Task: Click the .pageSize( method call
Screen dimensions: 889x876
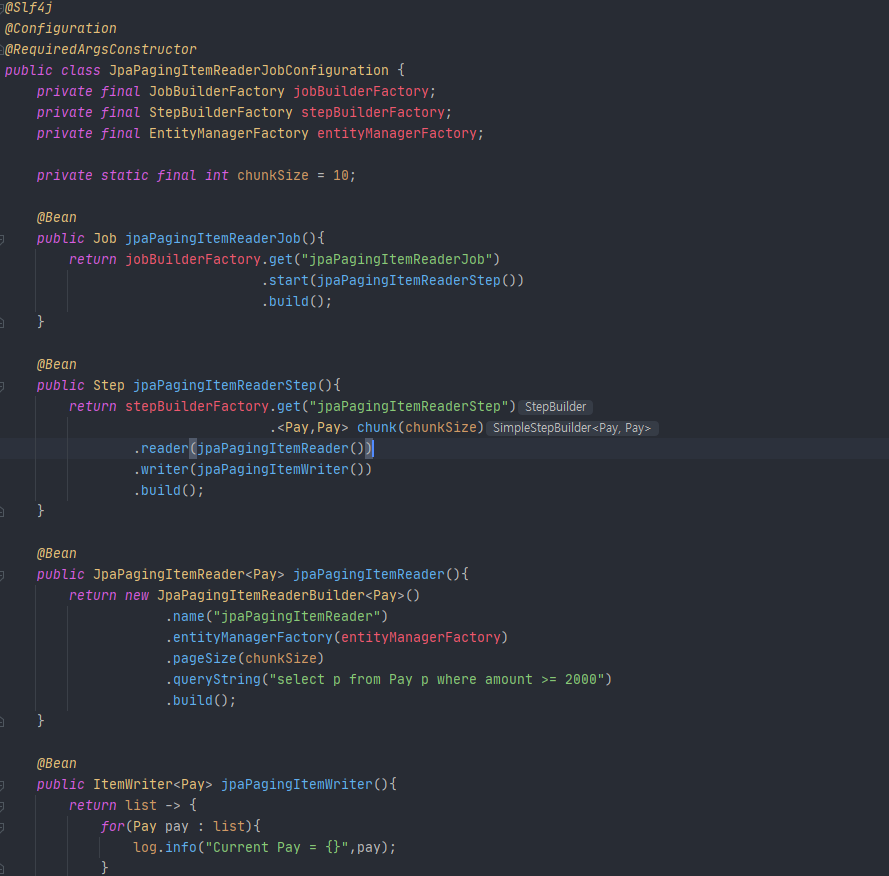Action: pos(205,658)
